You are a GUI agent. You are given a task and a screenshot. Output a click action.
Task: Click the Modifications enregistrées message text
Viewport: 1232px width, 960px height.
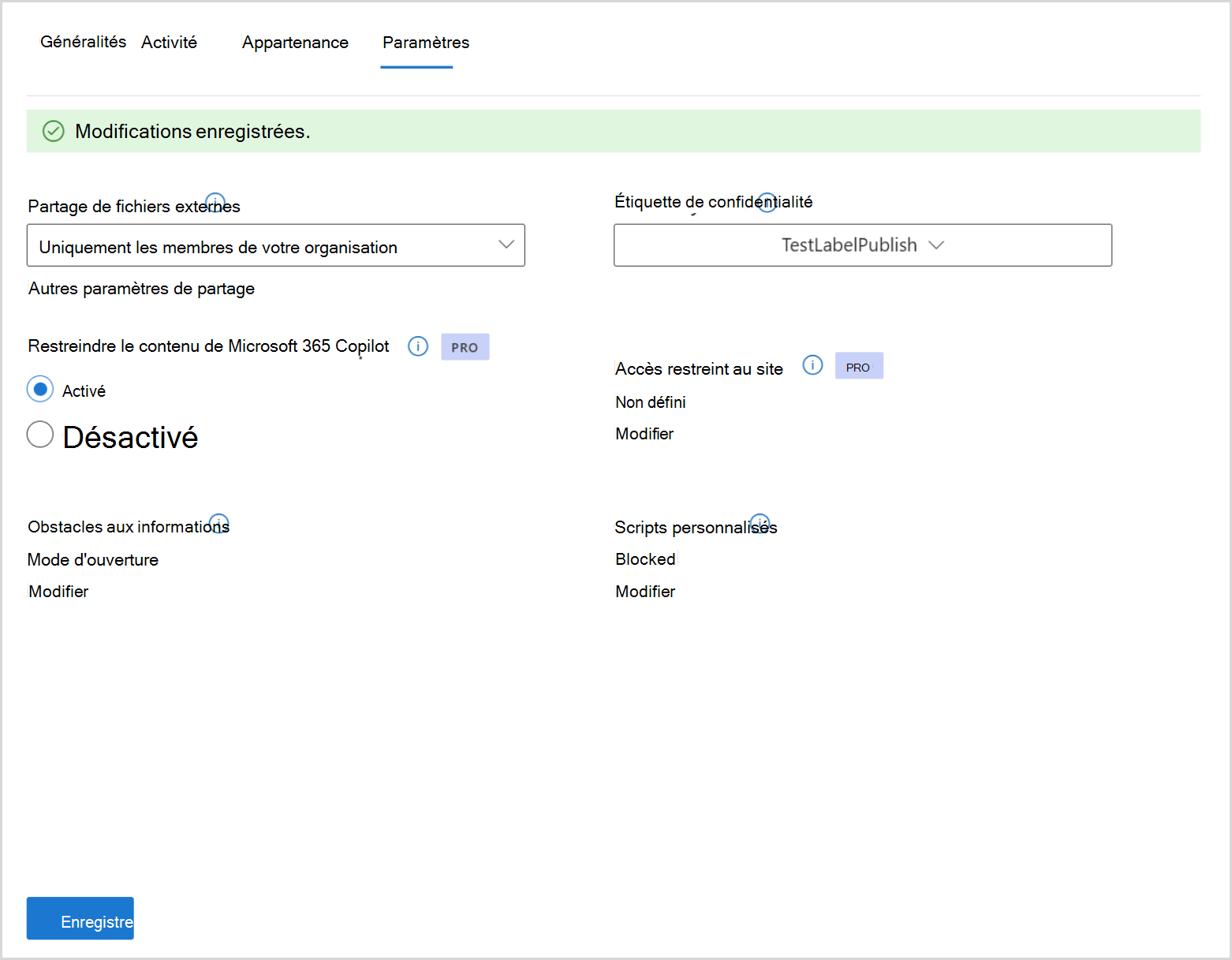click(192, 131)
